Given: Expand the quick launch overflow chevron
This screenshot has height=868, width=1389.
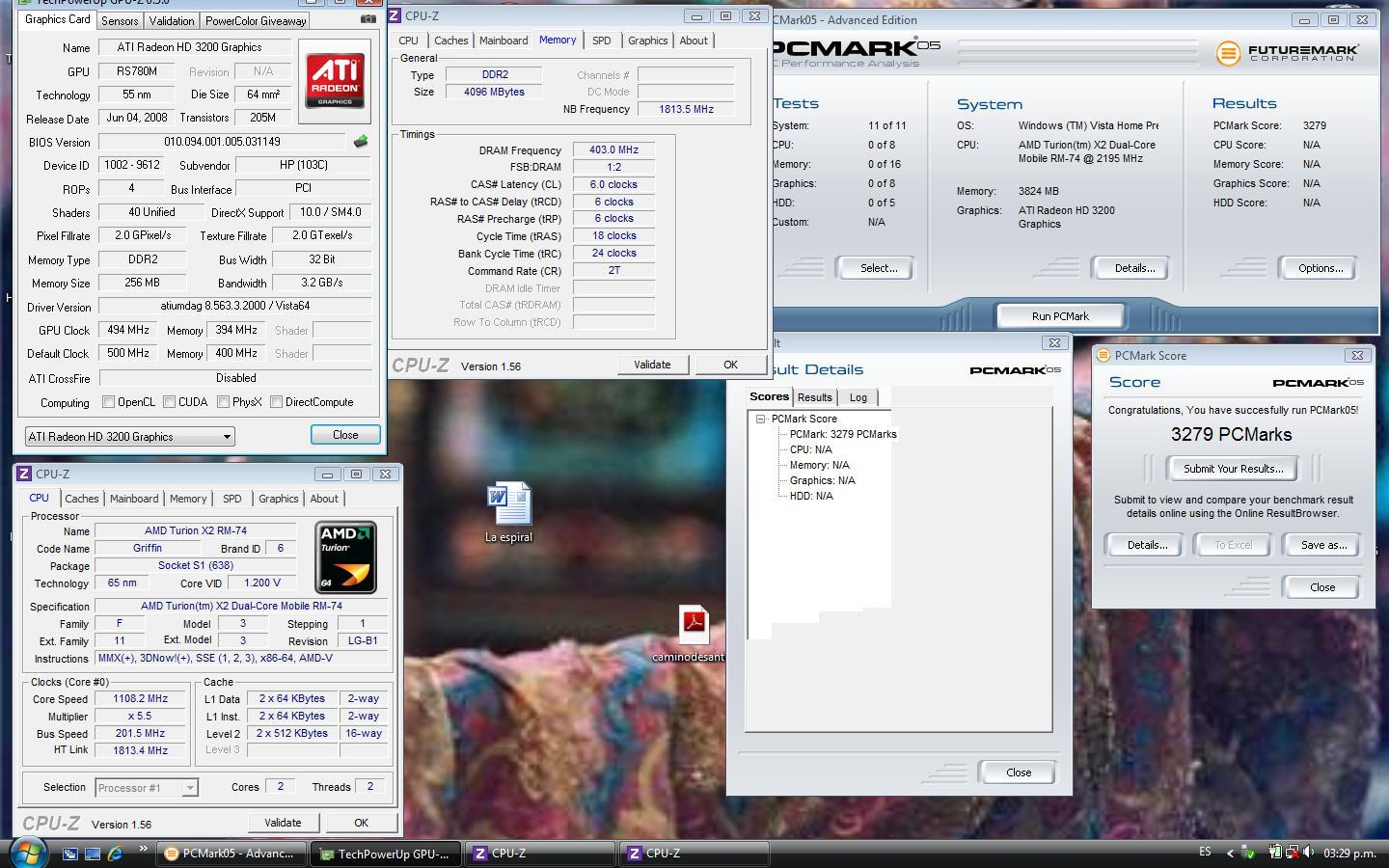Looking at the screenshot, I should [144, 850].
